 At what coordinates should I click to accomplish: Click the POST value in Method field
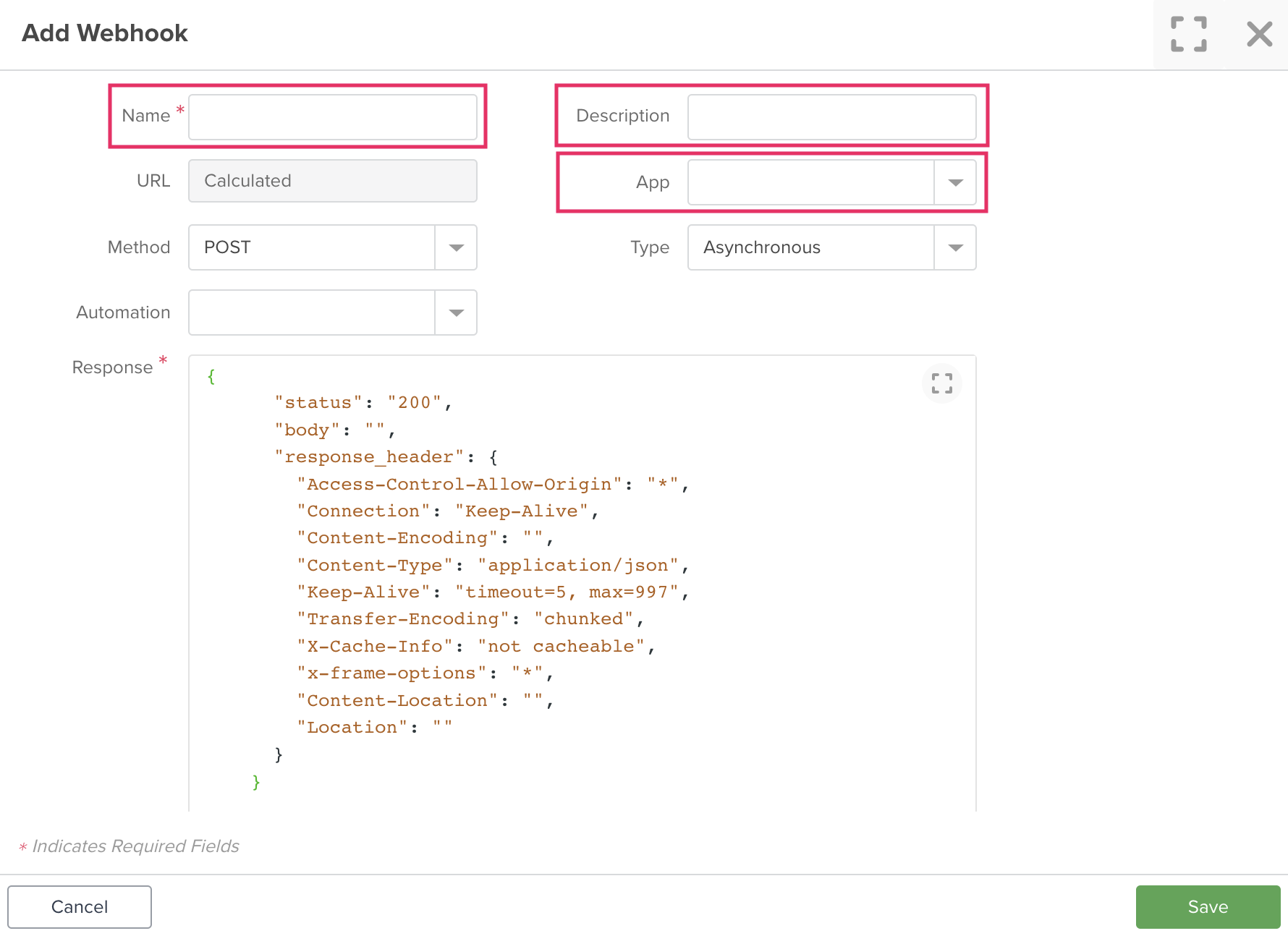227,247
